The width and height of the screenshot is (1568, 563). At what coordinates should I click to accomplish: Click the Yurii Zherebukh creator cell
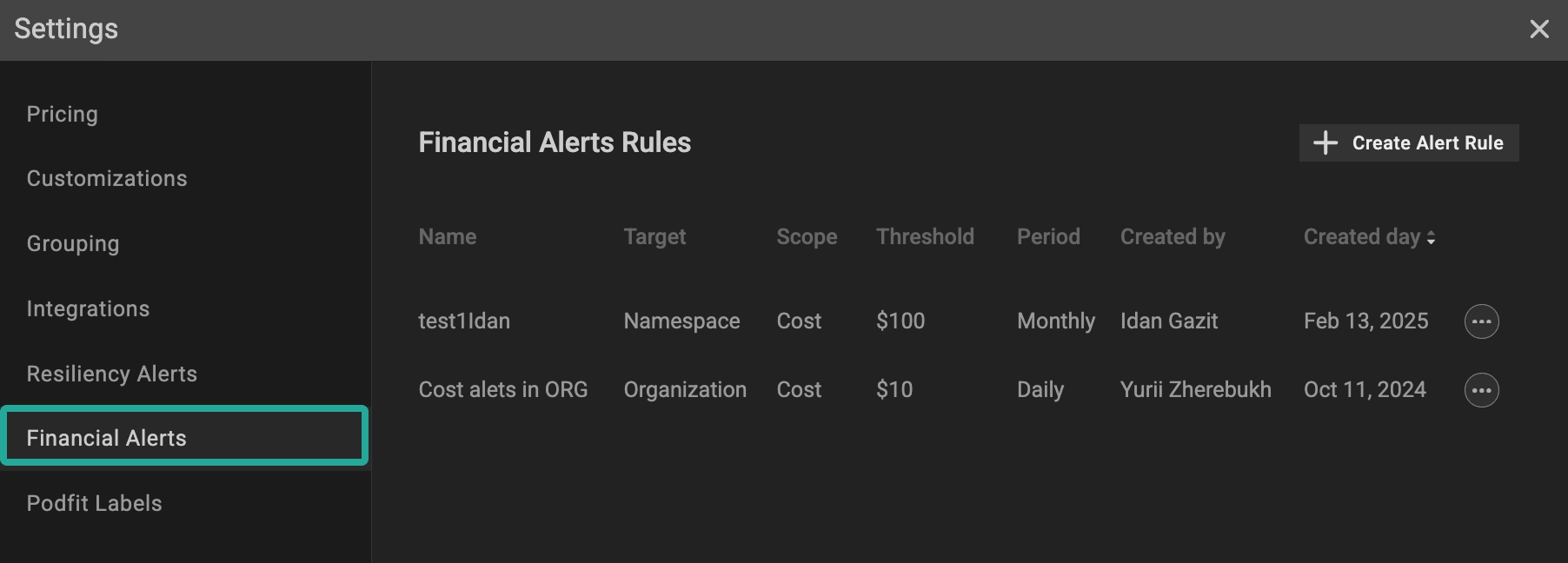coord(1195,390)
